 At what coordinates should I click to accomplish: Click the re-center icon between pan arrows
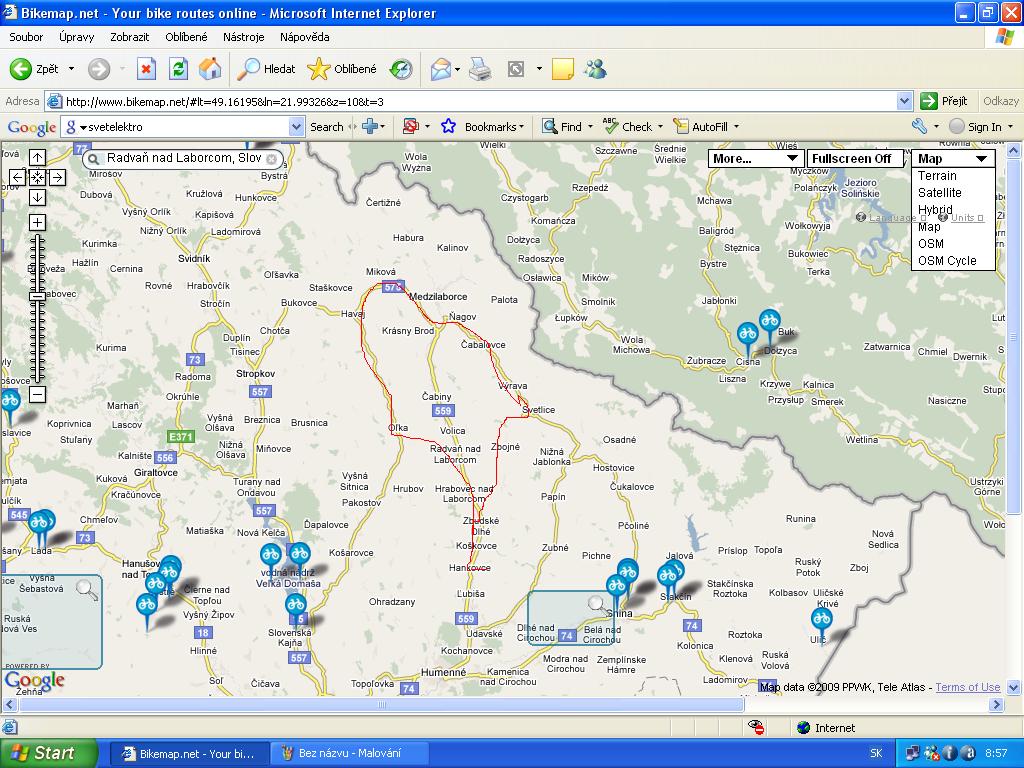(x=37, y=178)
